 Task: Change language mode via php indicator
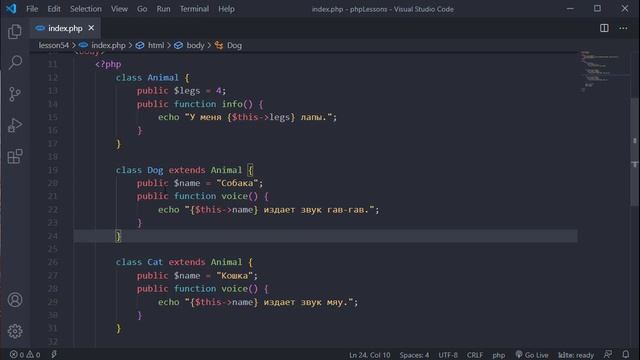(498, 355)
